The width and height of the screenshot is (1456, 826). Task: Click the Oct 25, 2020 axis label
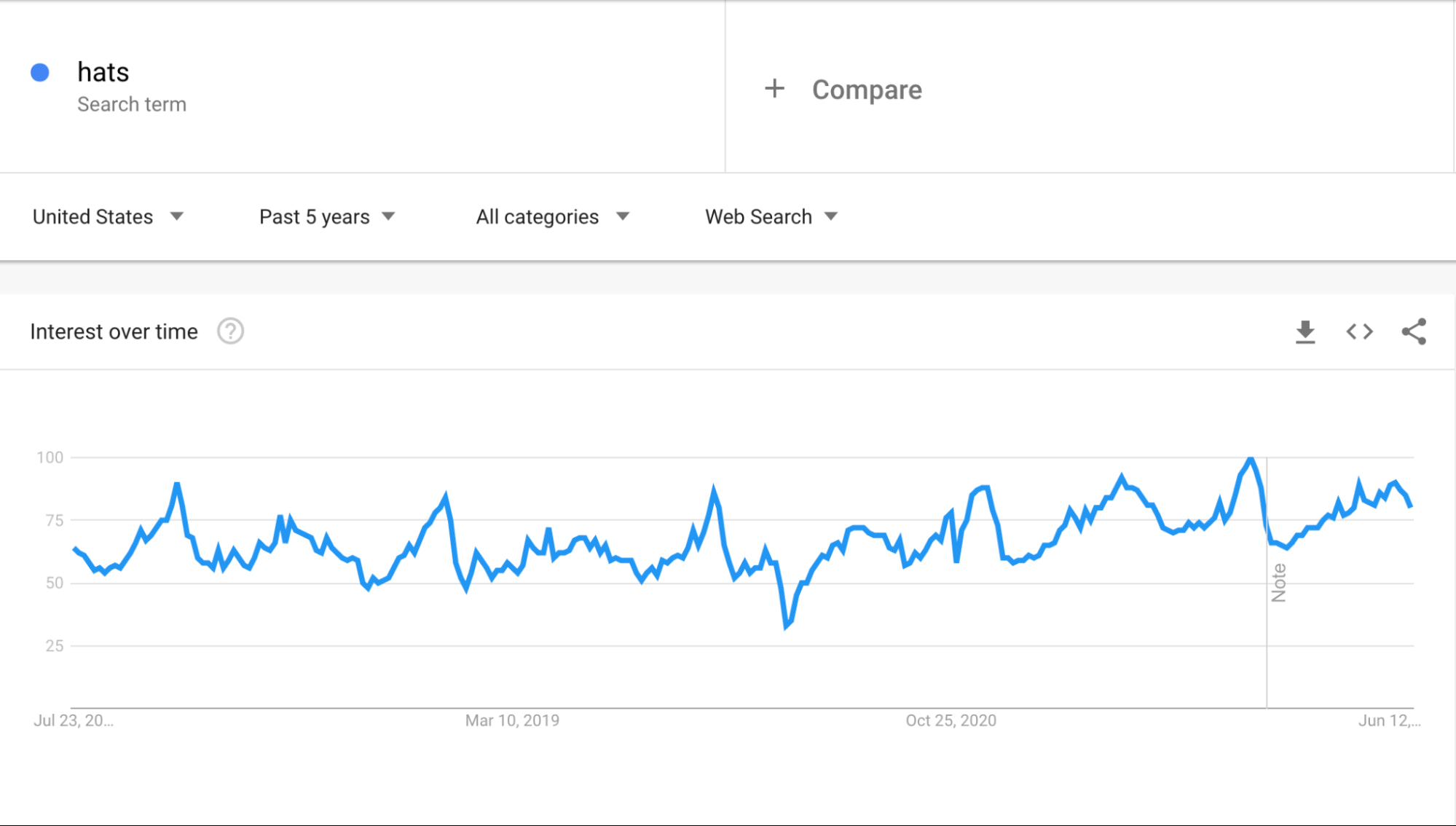click(x=951, y=720)
